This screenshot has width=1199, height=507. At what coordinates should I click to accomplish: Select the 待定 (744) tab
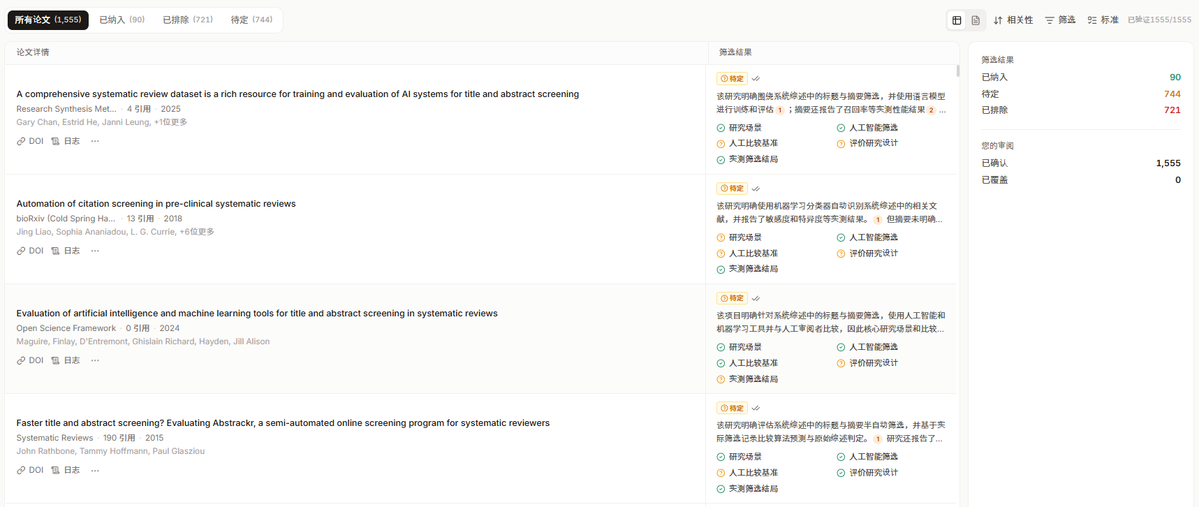[x=252, y=20]
